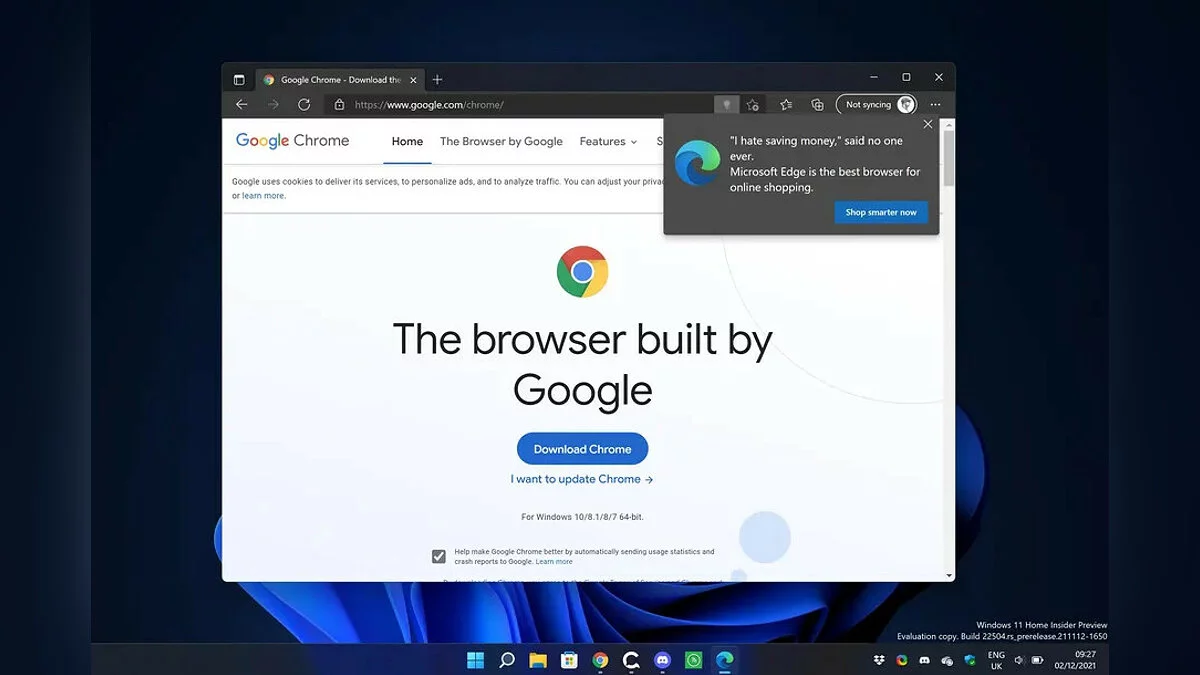This screenshot has width=1200, height=675.
Task: Open the cookie notice learn more link
Action: 264,196
